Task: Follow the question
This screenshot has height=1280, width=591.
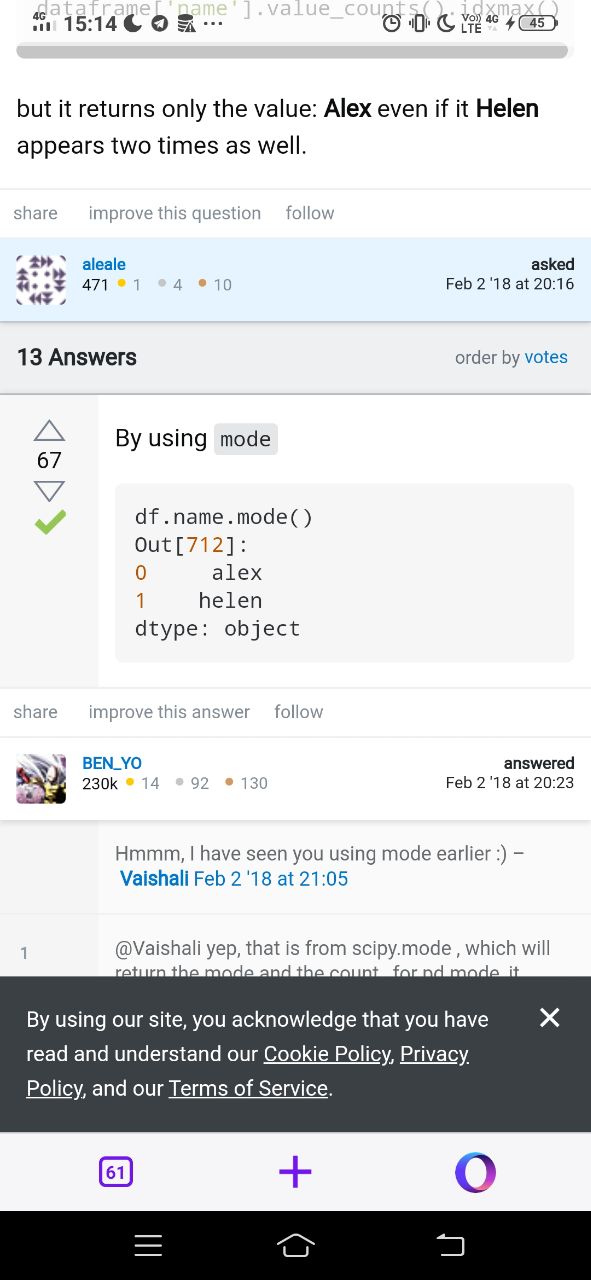Action: pos(310,213)
